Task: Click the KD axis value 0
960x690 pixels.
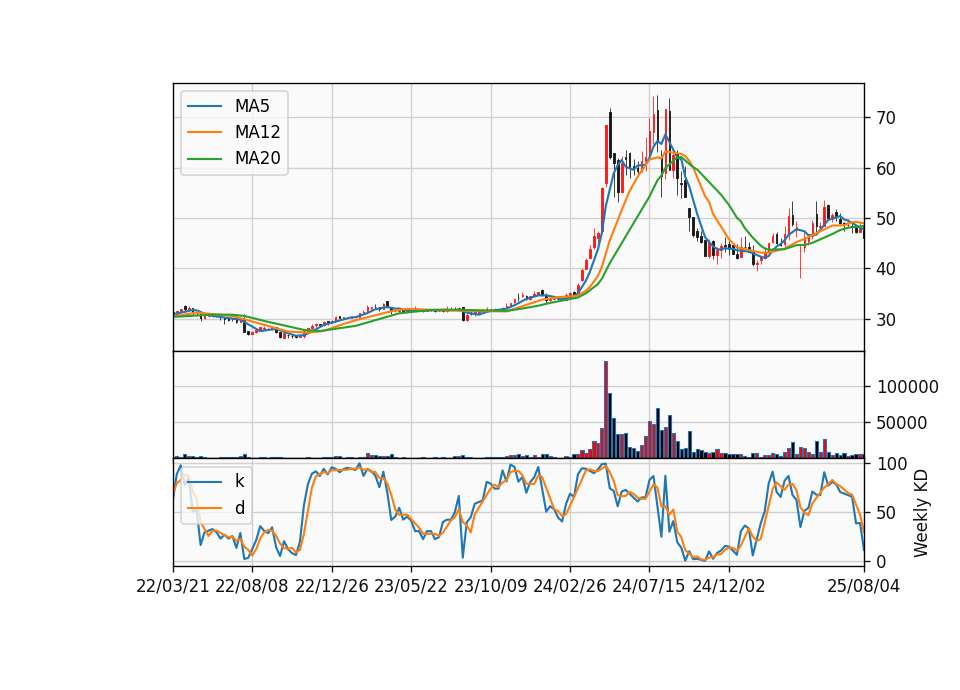Action: (882, 561)
